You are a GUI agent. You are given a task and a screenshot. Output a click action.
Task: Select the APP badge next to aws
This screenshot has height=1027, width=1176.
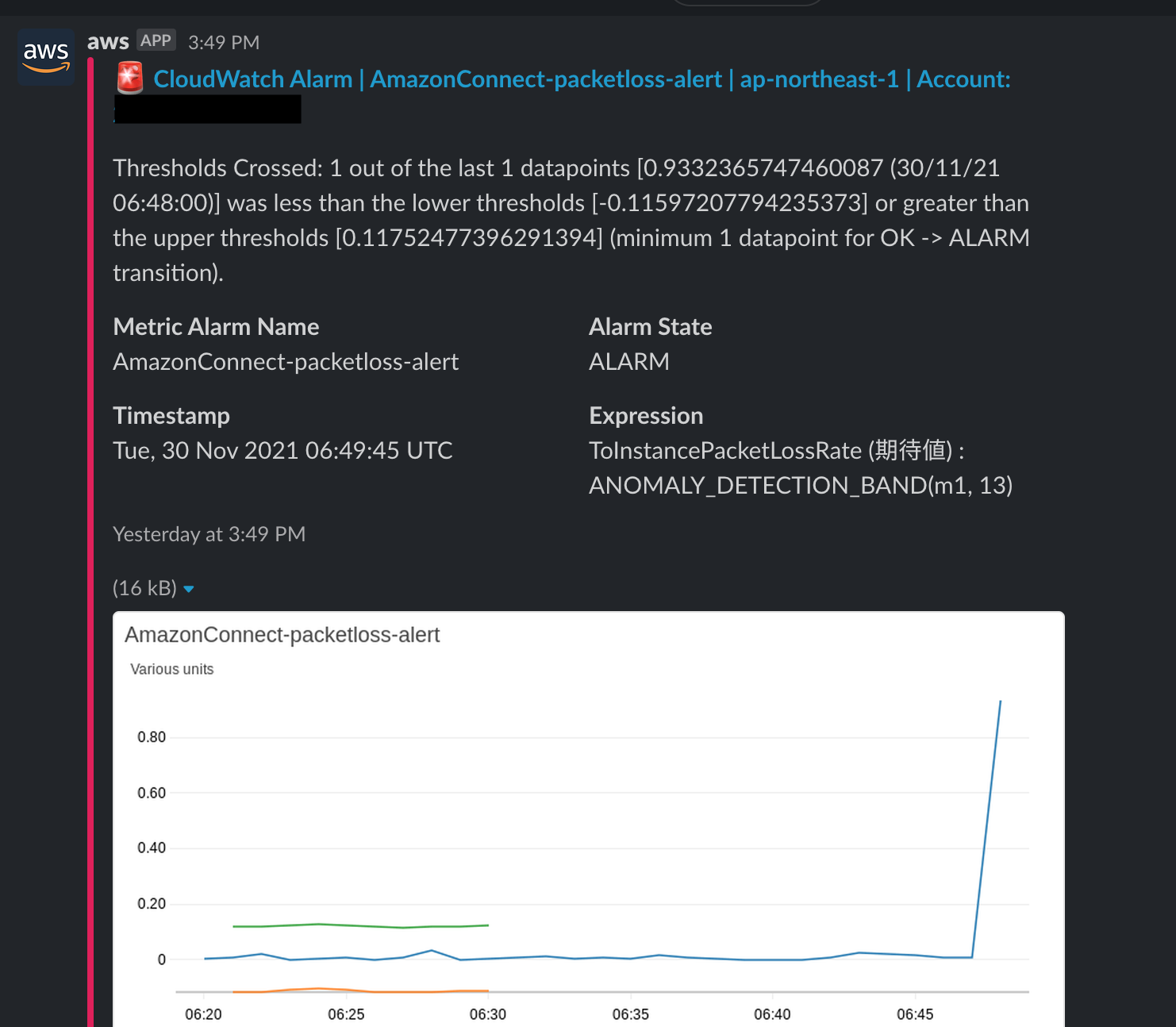pyautogui.click(x=156, y=40)
